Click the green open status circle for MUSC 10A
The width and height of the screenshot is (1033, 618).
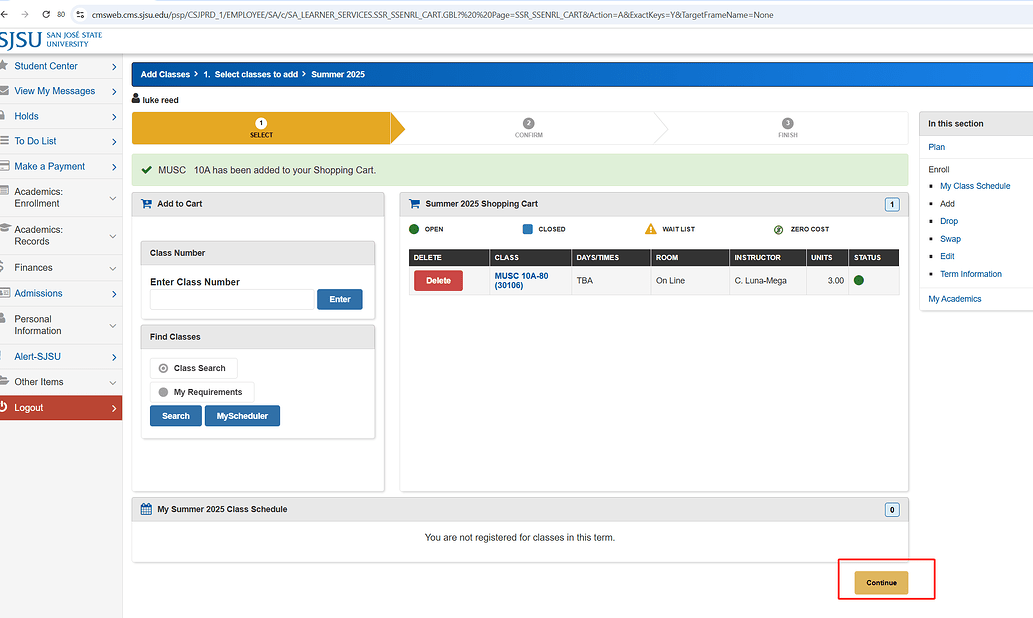pos(858,280)
